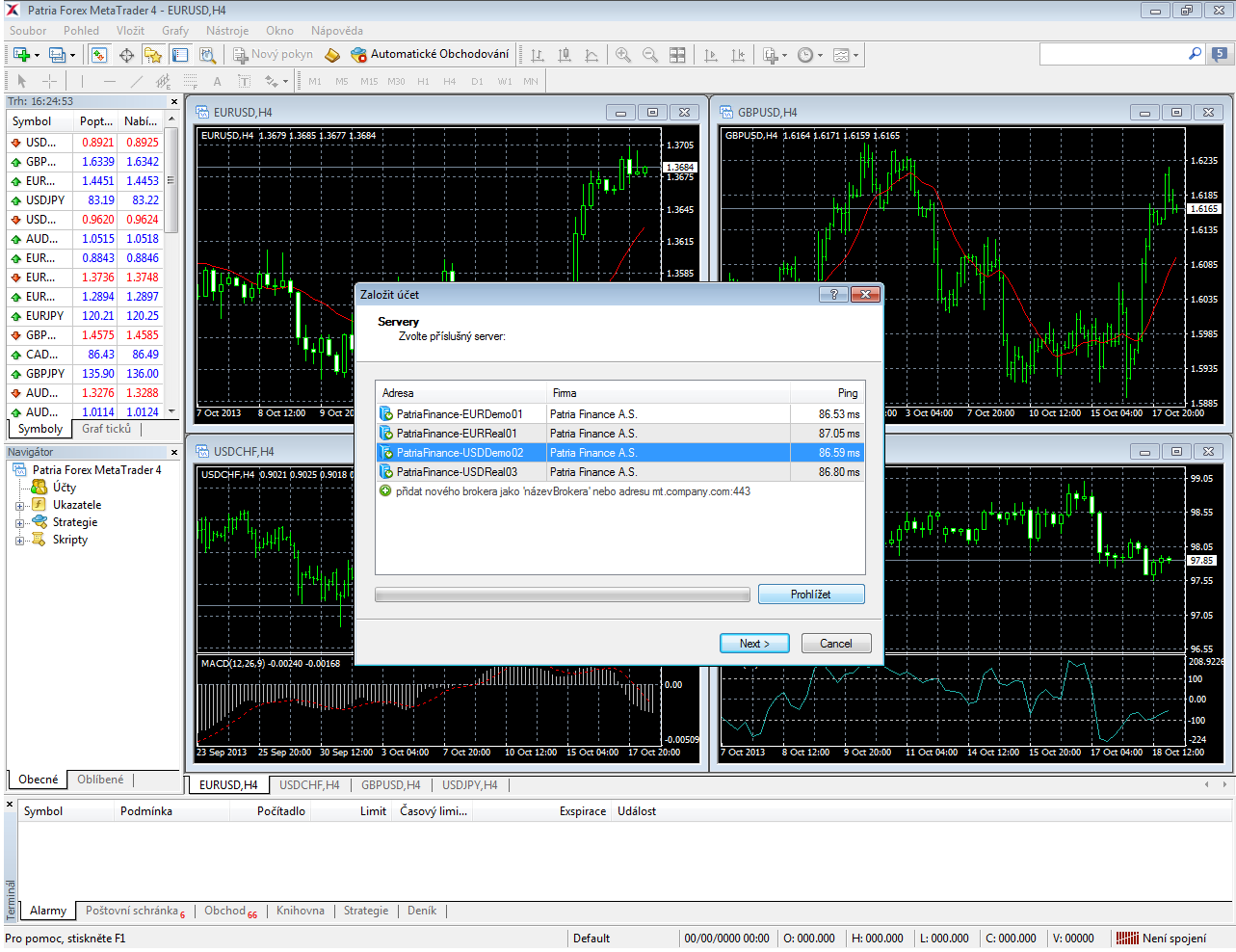The height and width of the screenshot is (952, 1236).
Task: Switch to Oblíbené navigator tab
Action: tap(100, 780)
